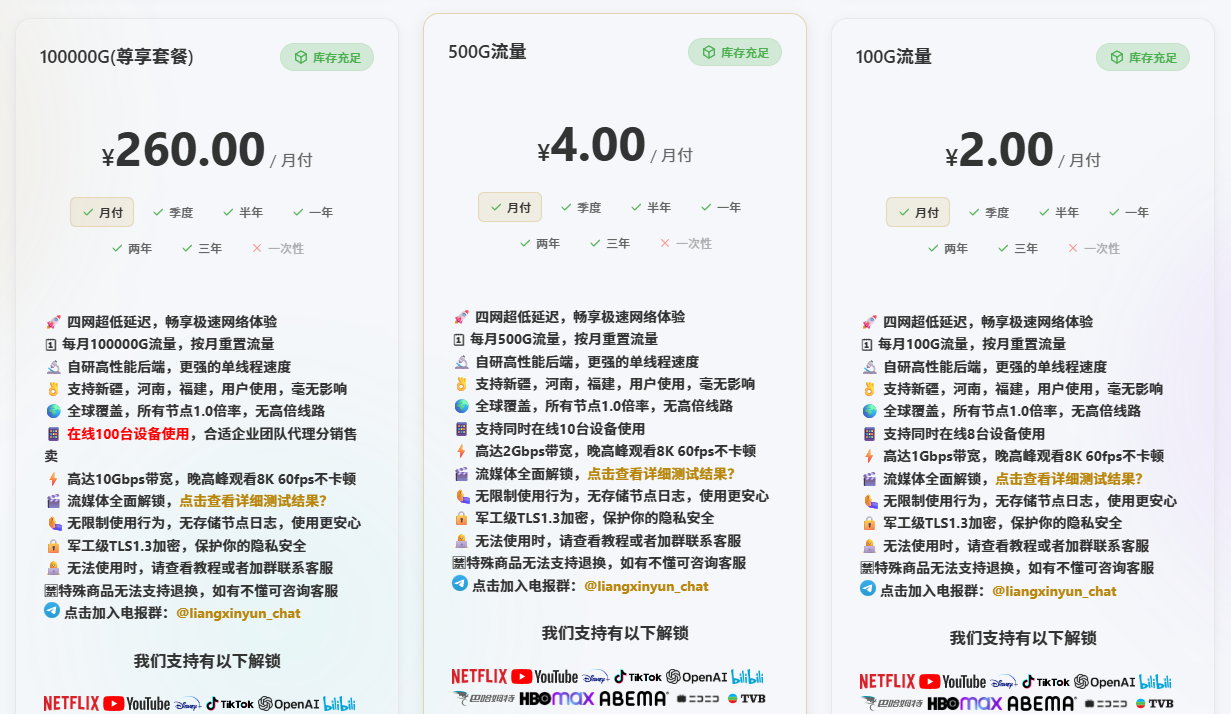Choose 两年 billing on the 500G流量 plan
Screen dimensions: 1231x714
point(540,243)
